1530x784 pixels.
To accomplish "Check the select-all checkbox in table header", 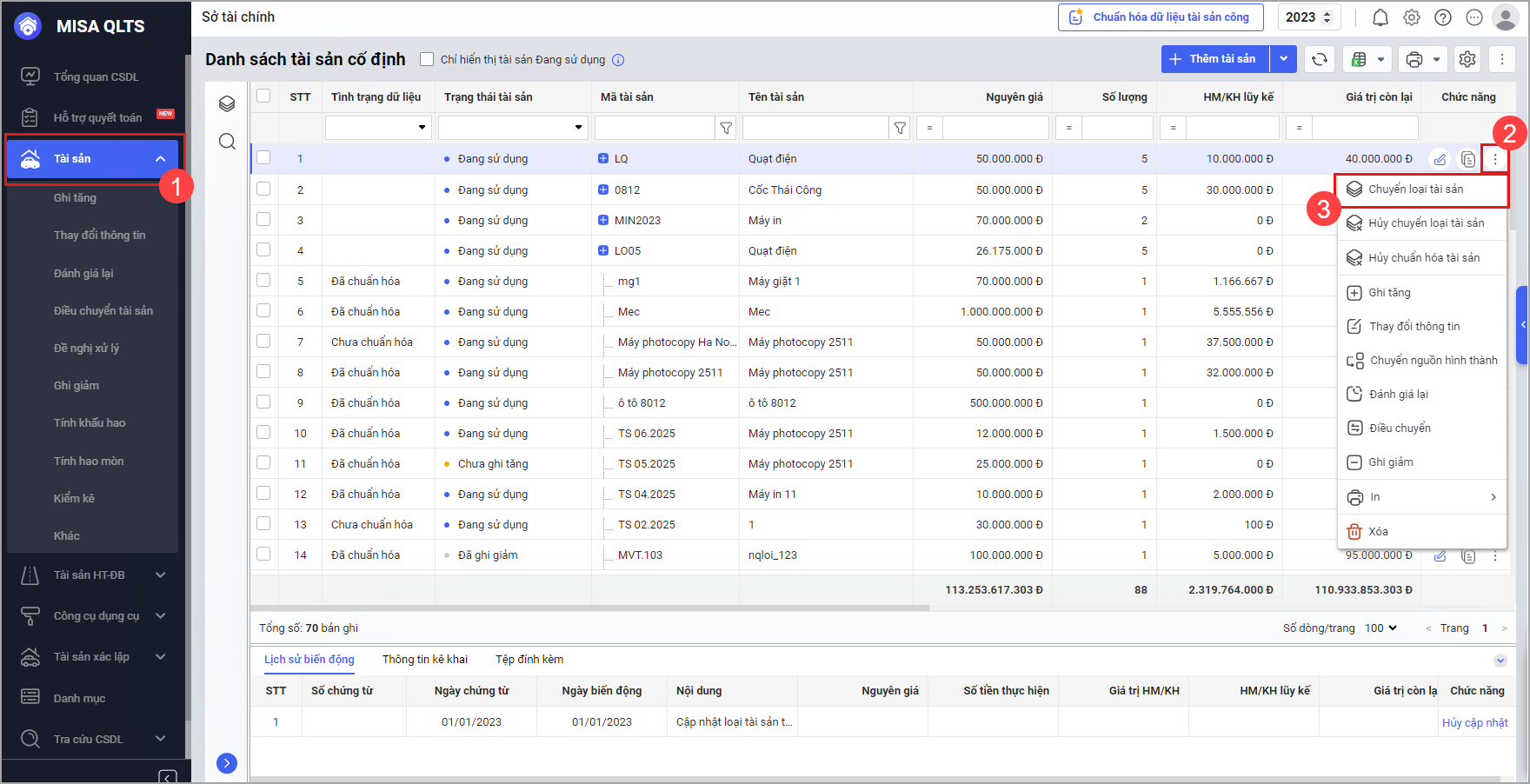I will coord(263,96).
